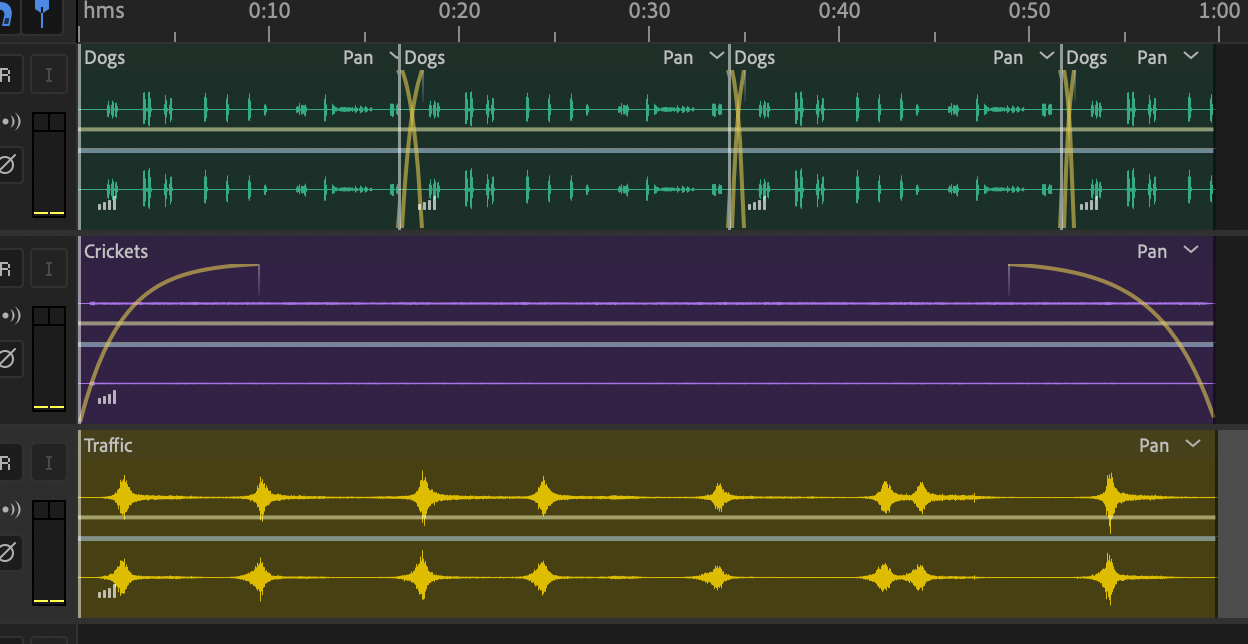This screenshot has width=1248, height=644.
Task: Select the Crickets clip name label
Action: (x=116, y=252)
